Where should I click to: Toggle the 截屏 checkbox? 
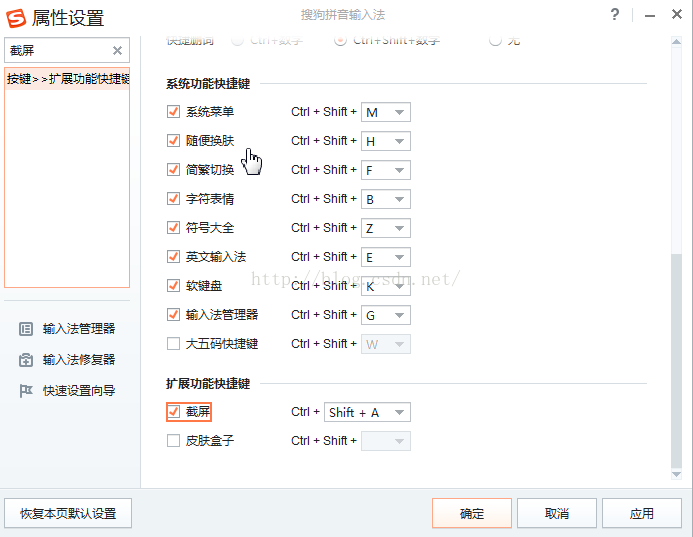pyautogui.click(x=173, y=411)
